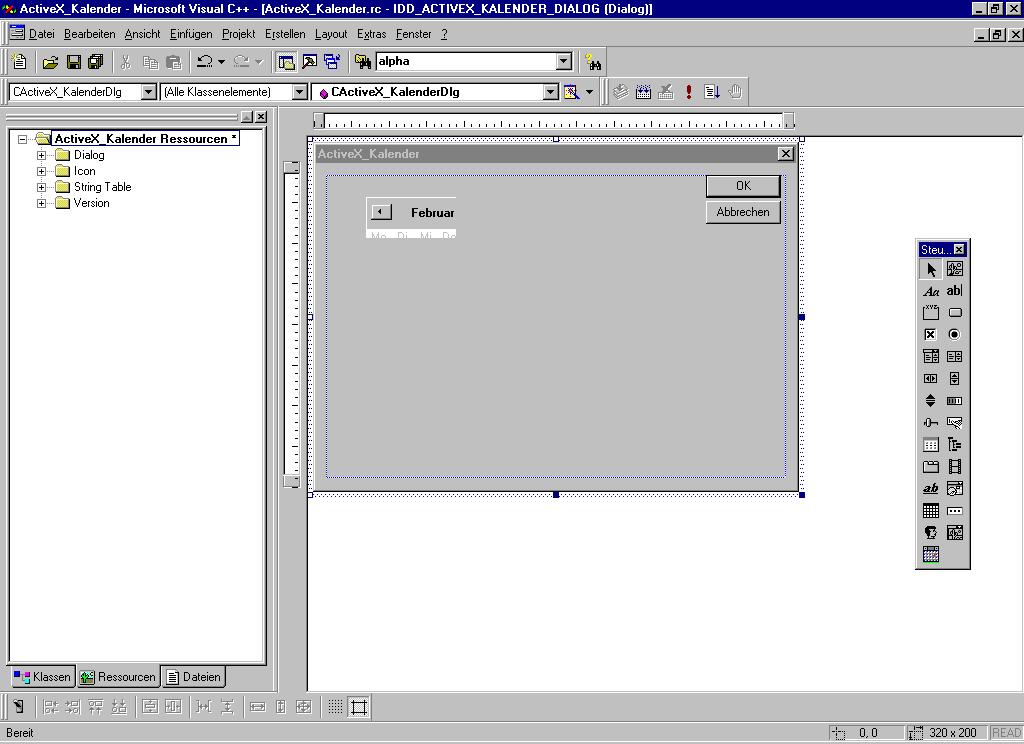Select the Radio Button control tool
Viewport: 1024px width, 744px height.
point(954,334)
